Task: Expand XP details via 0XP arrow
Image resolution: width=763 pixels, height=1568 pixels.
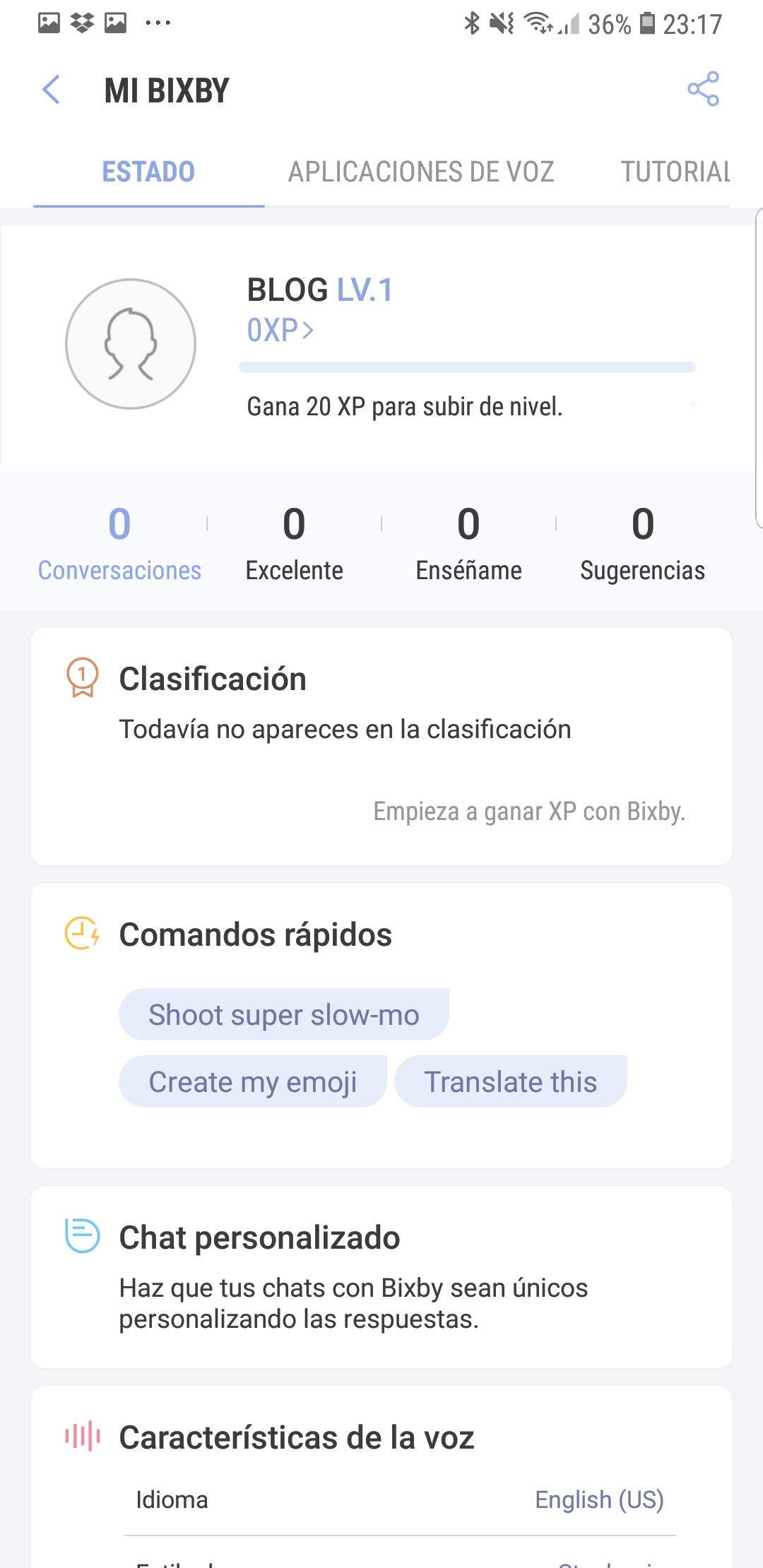Action: coord(280,330)
